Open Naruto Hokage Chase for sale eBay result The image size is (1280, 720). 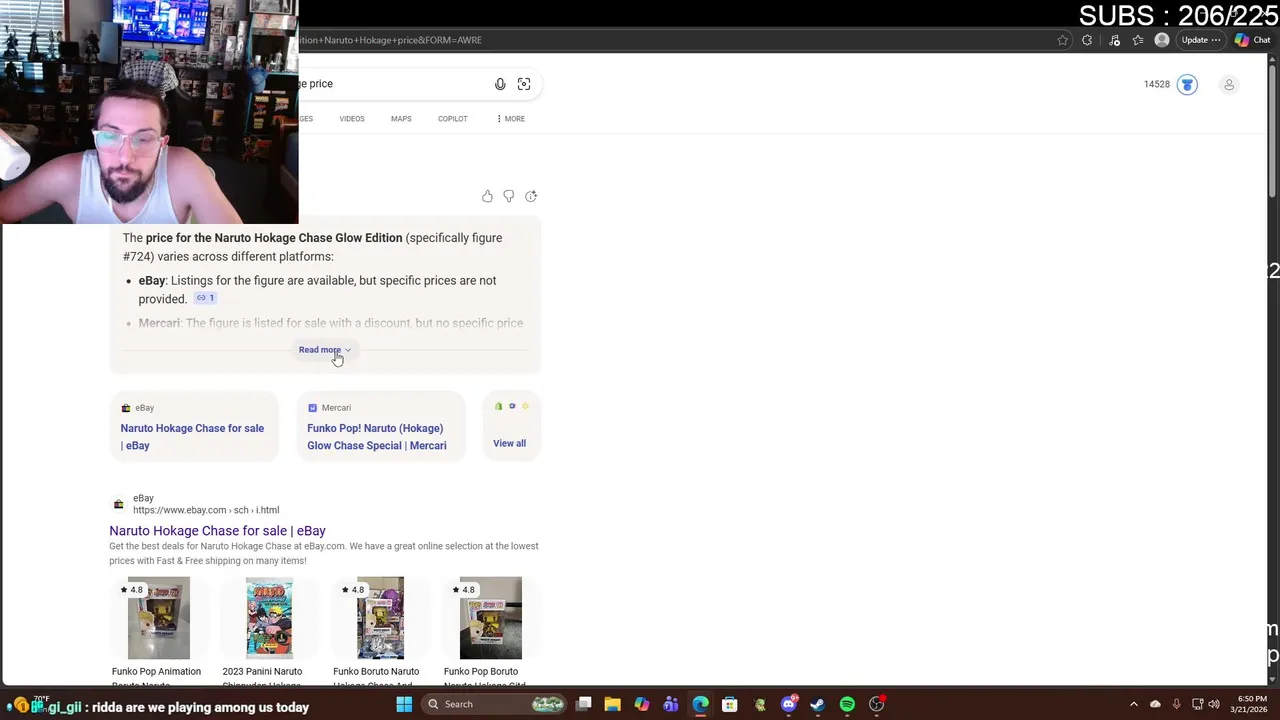click(217, 531)
